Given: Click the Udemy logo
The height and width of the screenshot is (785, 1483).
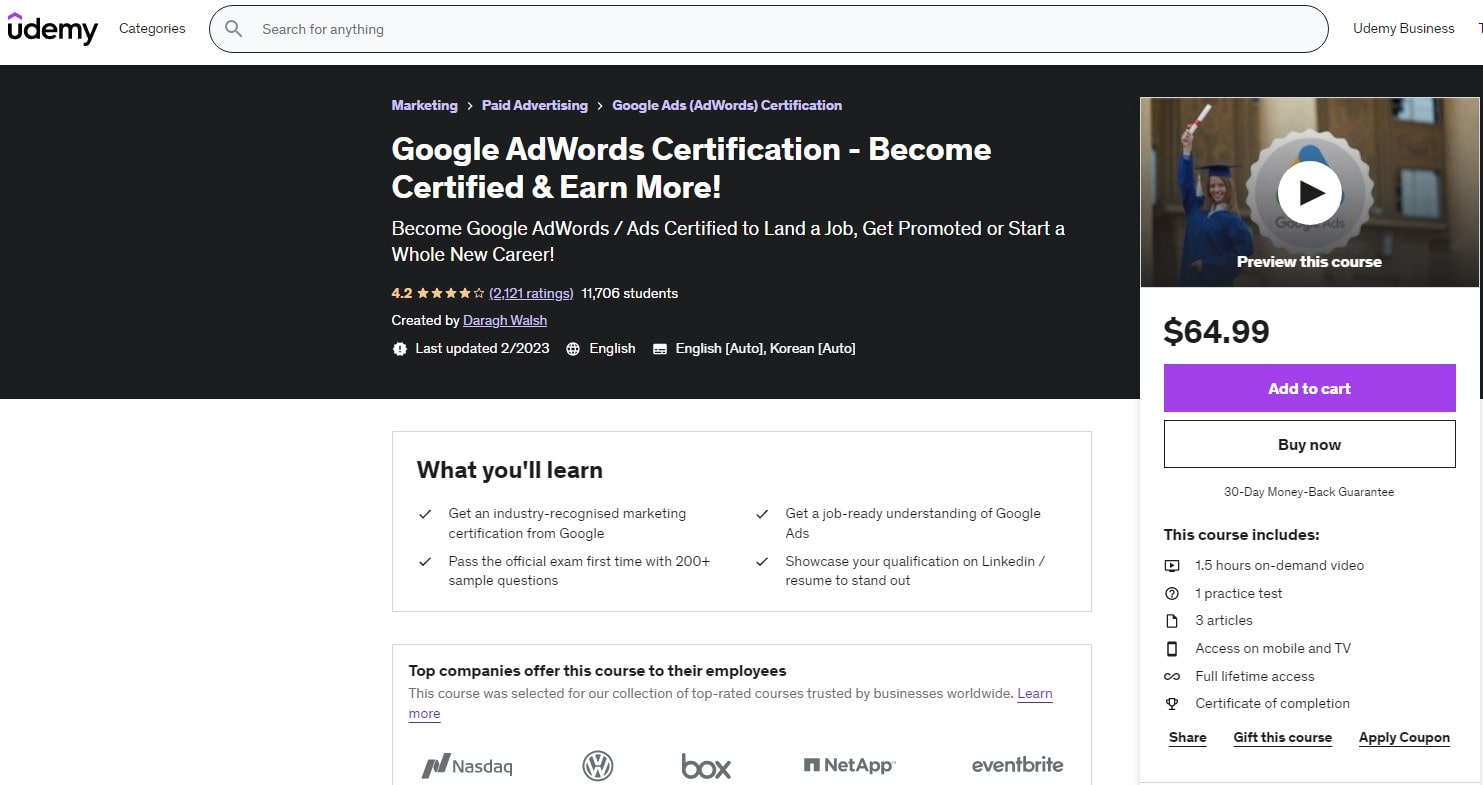Looking at the screenshot, I should (52, 29).
